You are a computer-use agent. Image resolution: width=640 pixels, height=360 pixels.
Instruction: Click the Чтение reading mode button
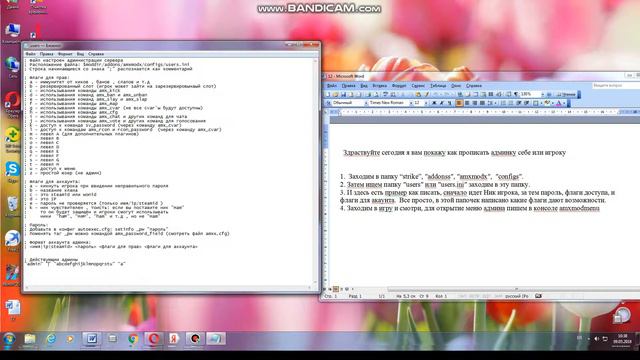[x=566, y=94]
